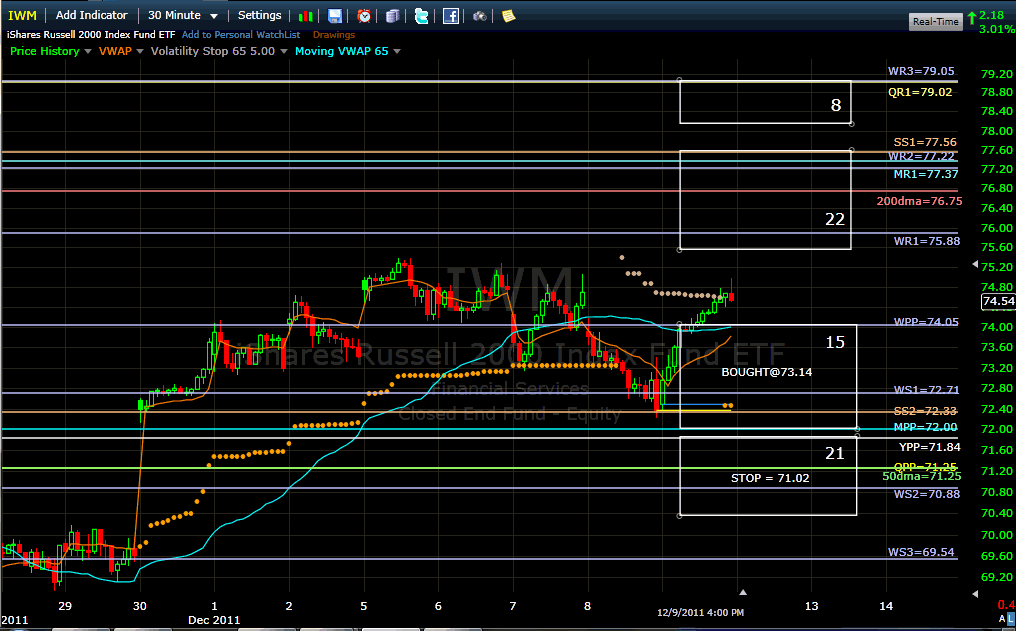Click the BOUGHT@73.14 annotation
Screen dimensions: 1016x631
(x=767, y=372)
